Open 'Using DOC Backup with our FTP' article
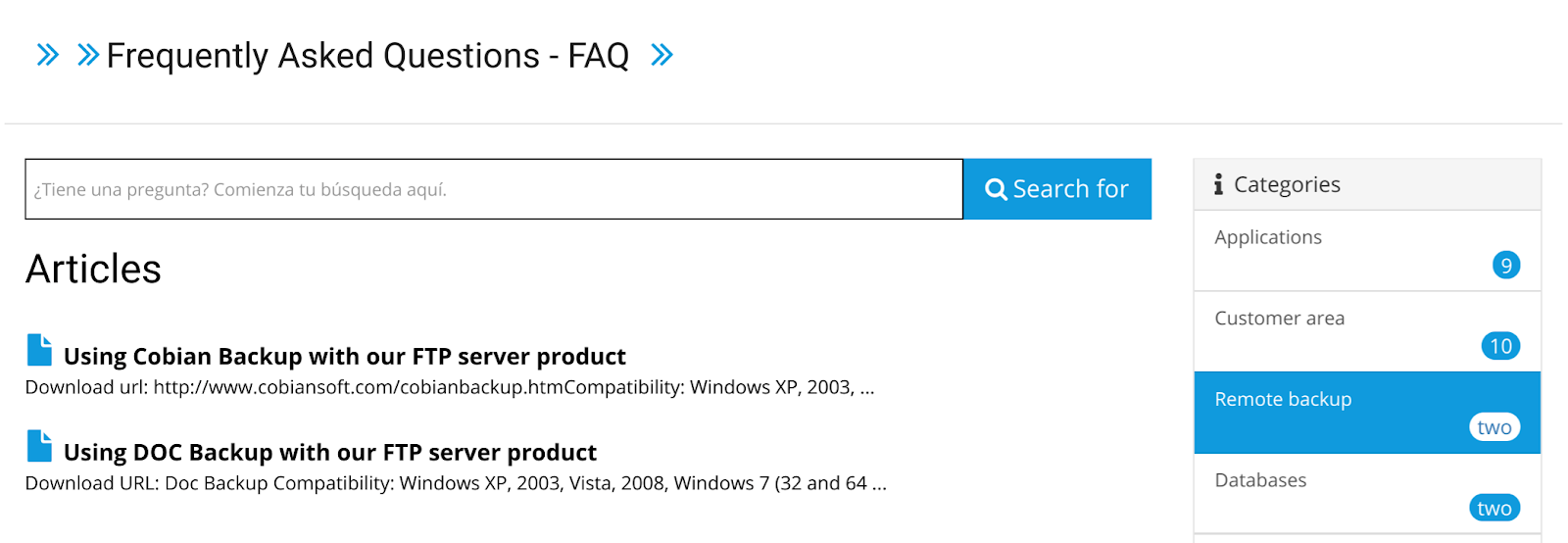 [330, 453]
